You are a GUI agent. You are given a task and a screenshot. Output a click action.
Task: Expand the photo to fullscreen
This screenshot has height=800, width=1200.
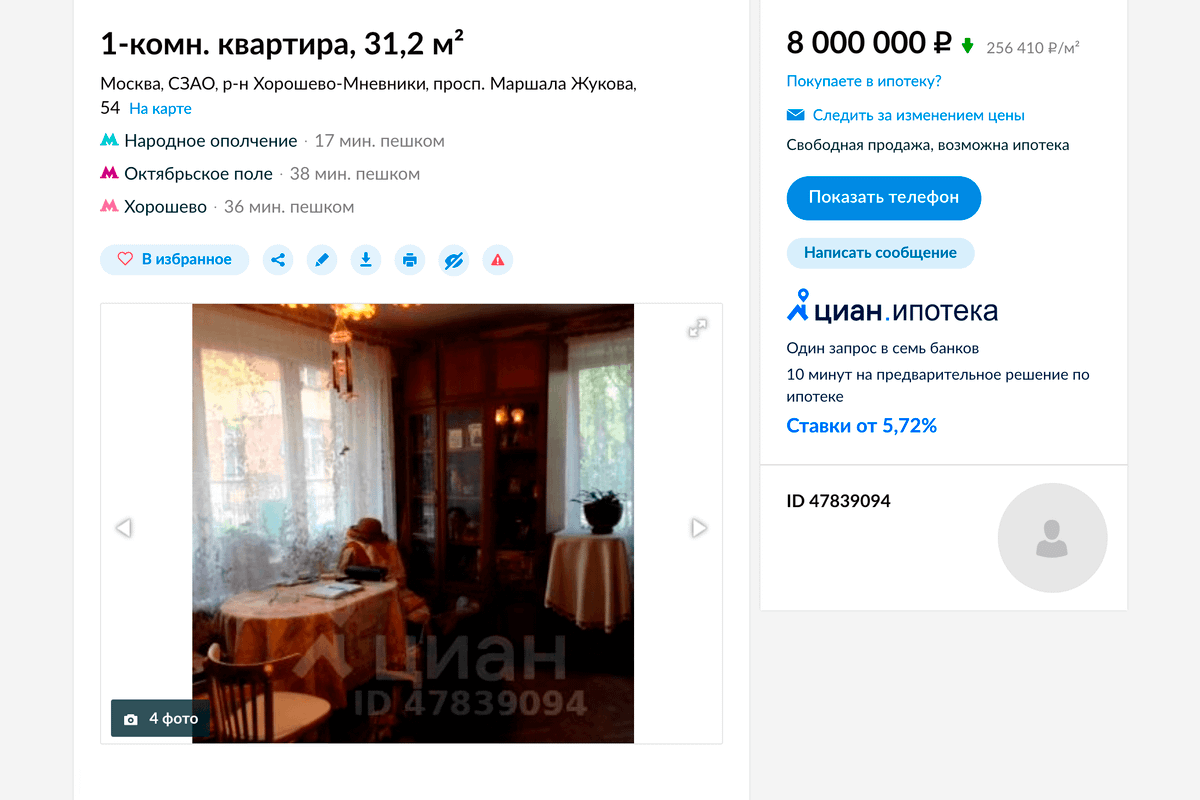point(698,328)
